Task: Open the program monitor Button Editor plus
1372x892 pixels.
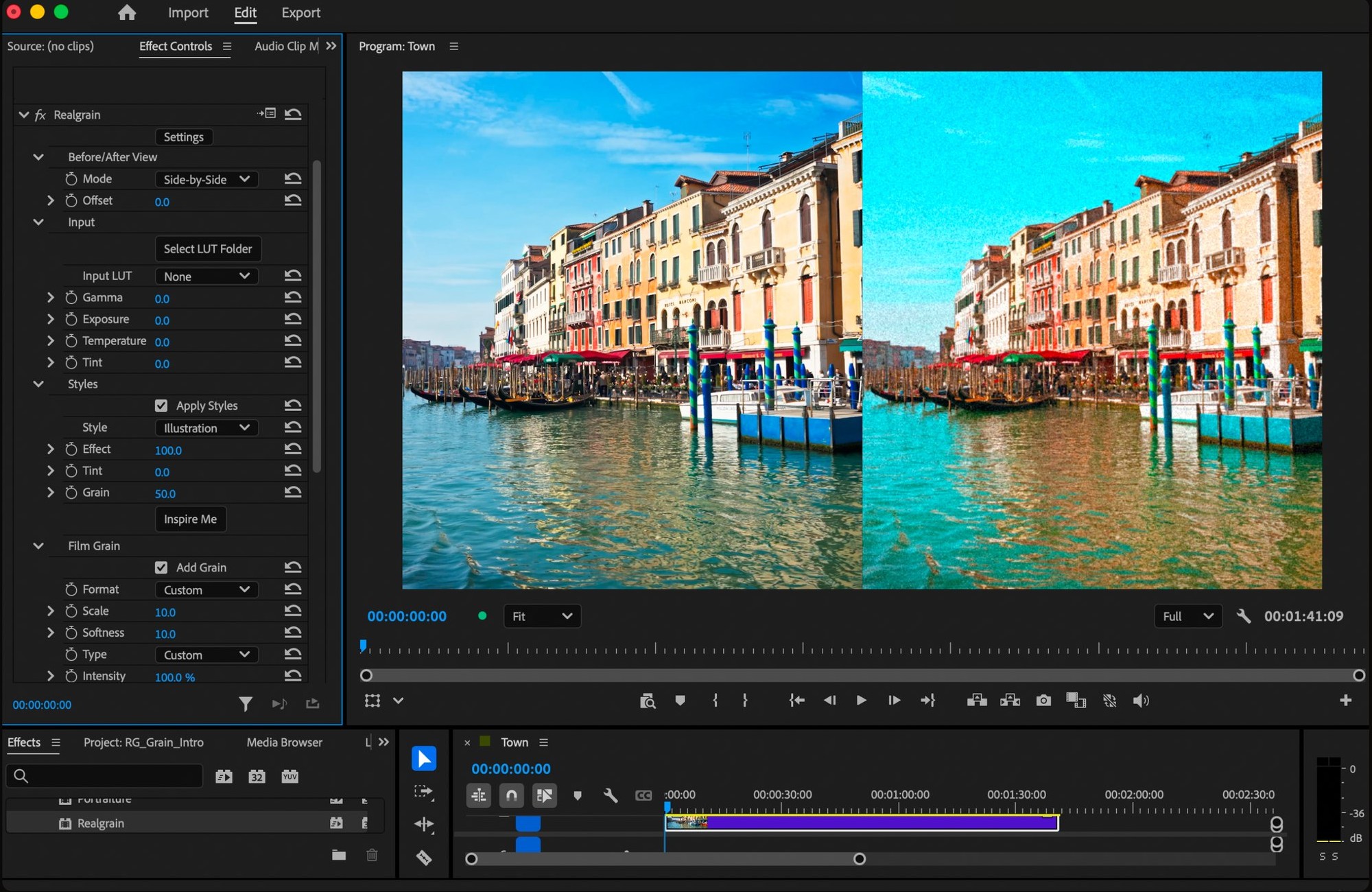Action: [x=1346, y=700]
